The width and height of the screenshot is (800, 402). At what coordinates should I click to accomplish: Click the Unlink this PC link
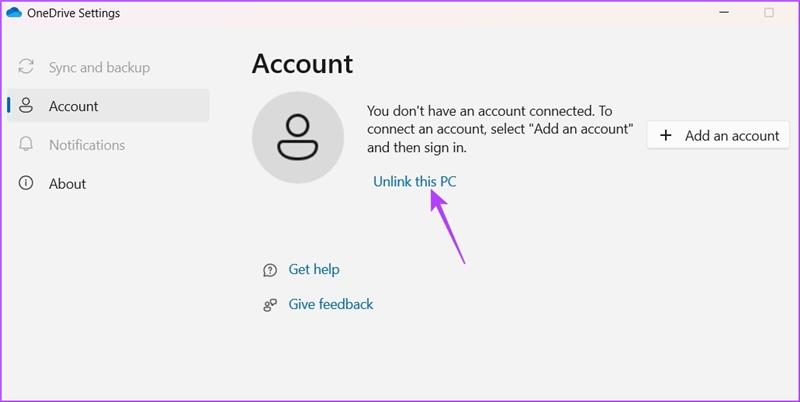[415, 182]
